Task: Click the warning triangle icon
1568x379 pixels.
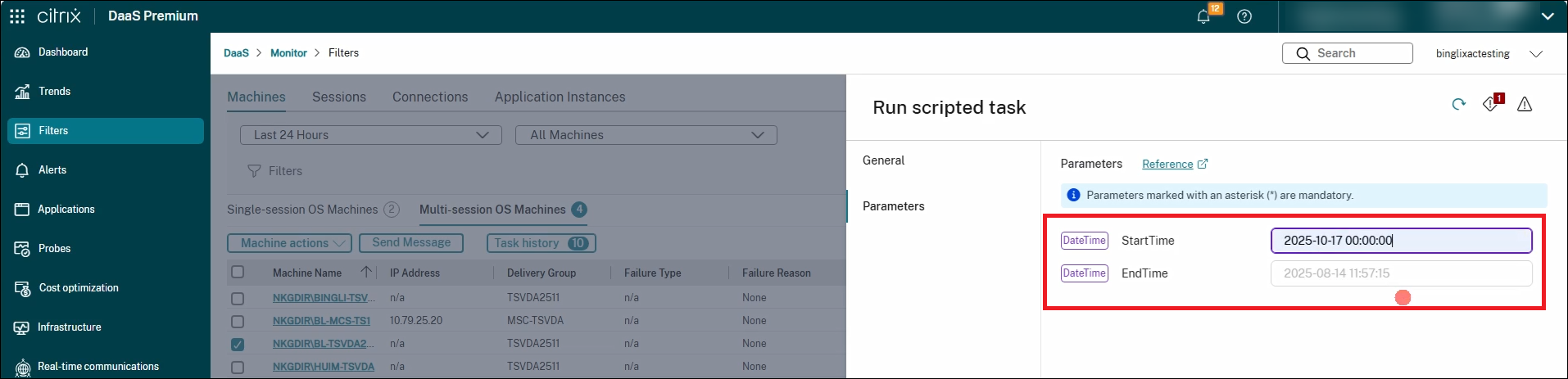Action: pyautogui.click(x=1525, y=104)
